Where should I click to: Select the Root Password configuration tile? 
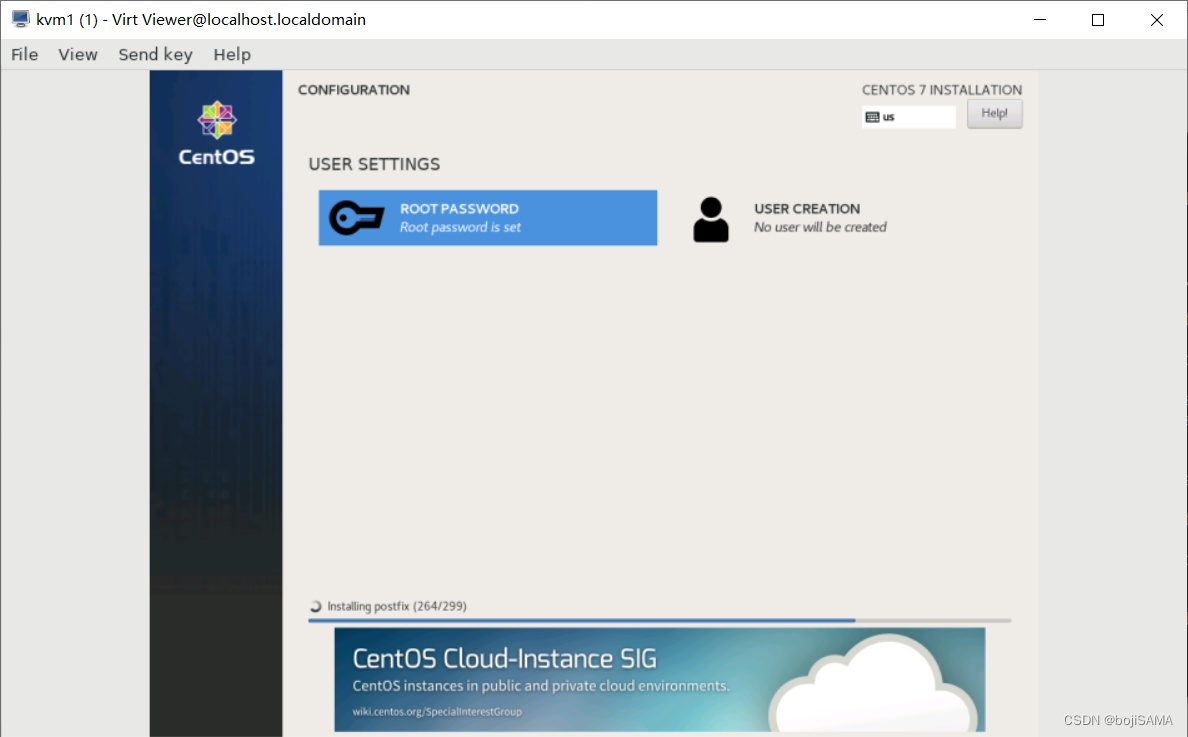[487, 217]
